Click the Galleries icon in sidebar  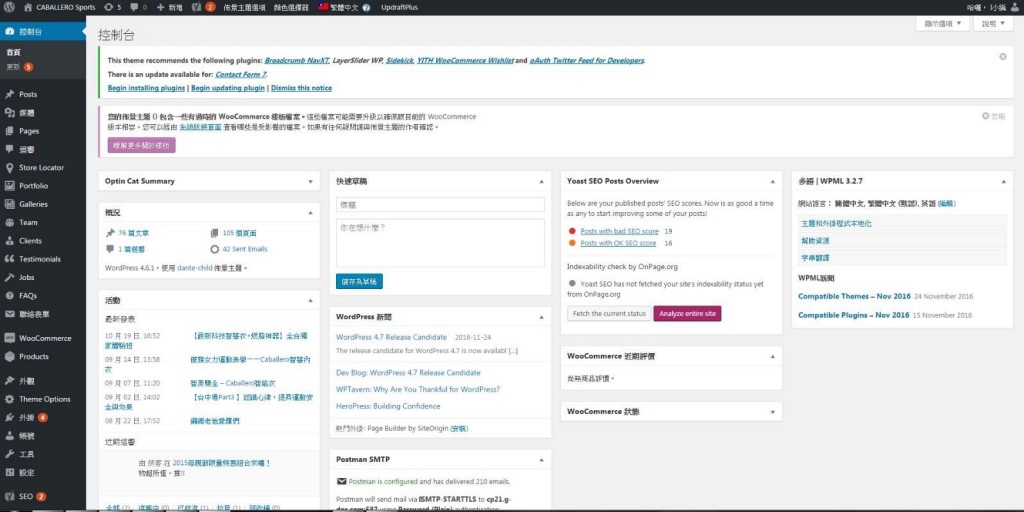(9, 204)
